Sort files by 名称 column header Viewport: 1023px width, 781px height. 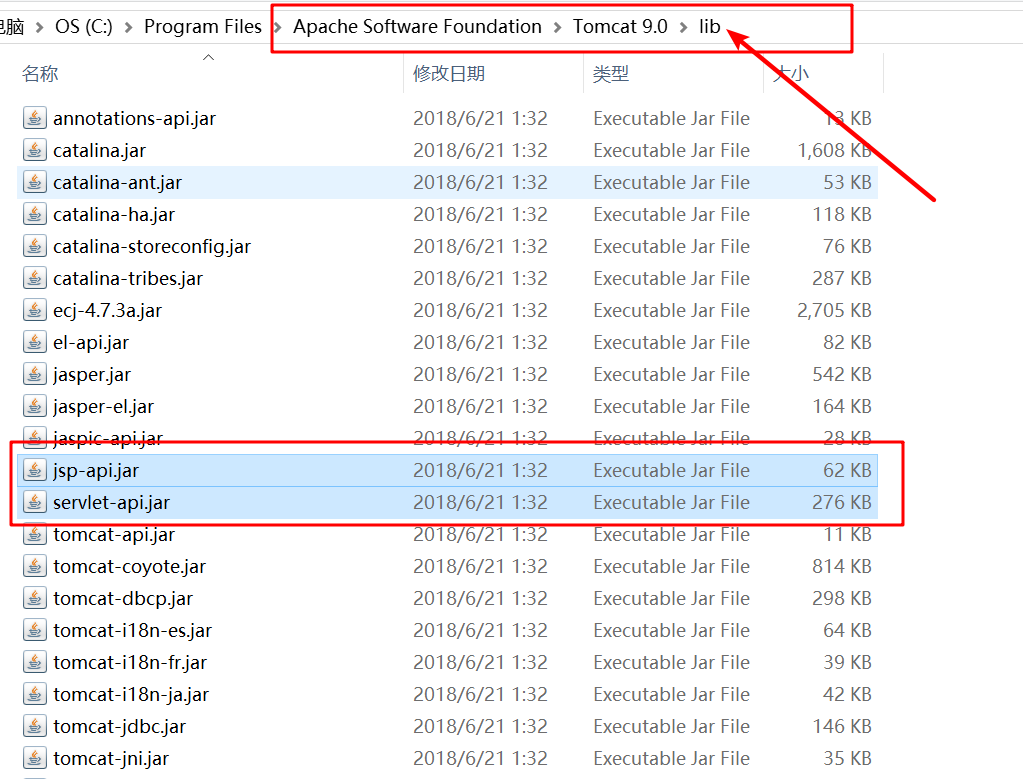pos(40,74)
